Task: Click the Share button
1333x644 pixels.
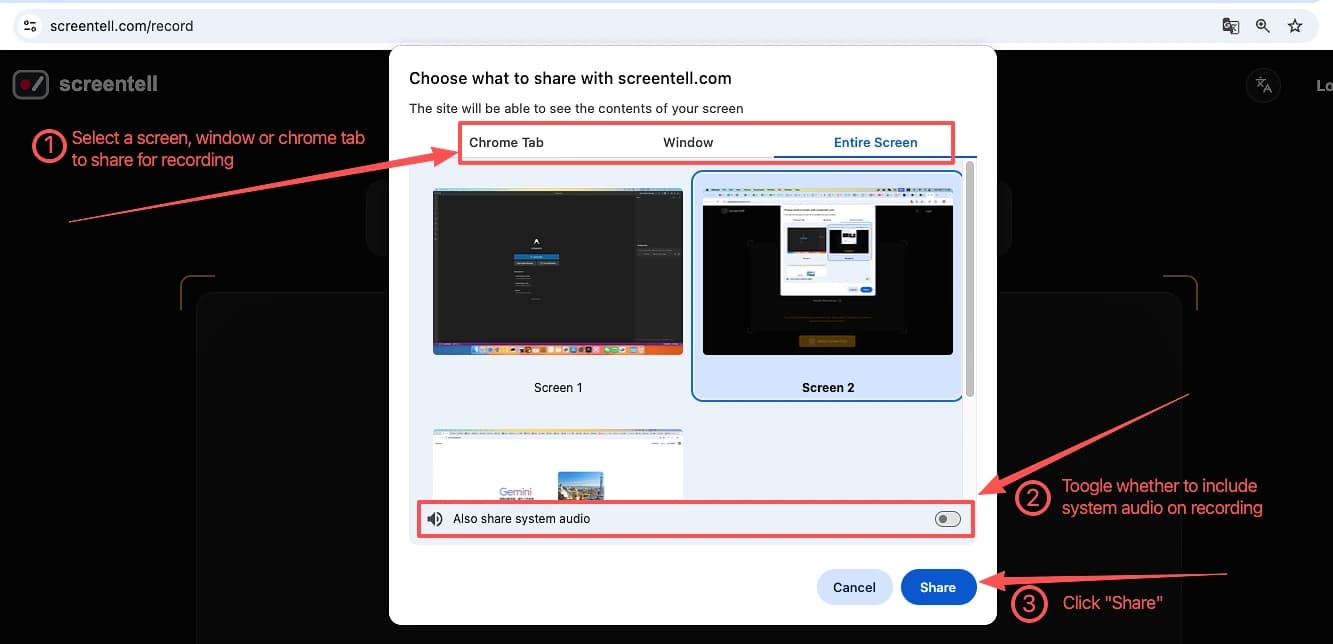Action: pos(938,587)
